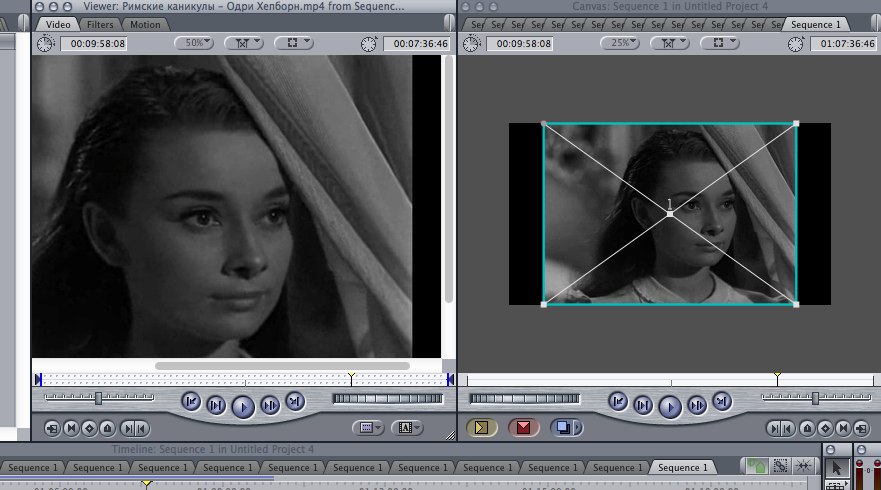Viewport: 881px width, 490px height.
Task: Open the Recent Clips dropdown in Viewer
Action: click(368, 428)
